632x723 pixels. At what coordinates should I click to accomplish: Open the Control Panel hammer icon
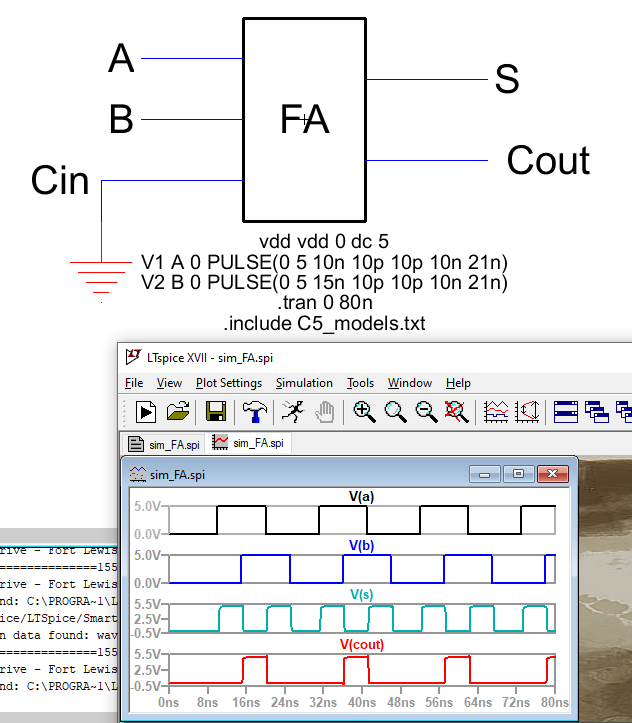pyautogui.click(x=254, y=411)
